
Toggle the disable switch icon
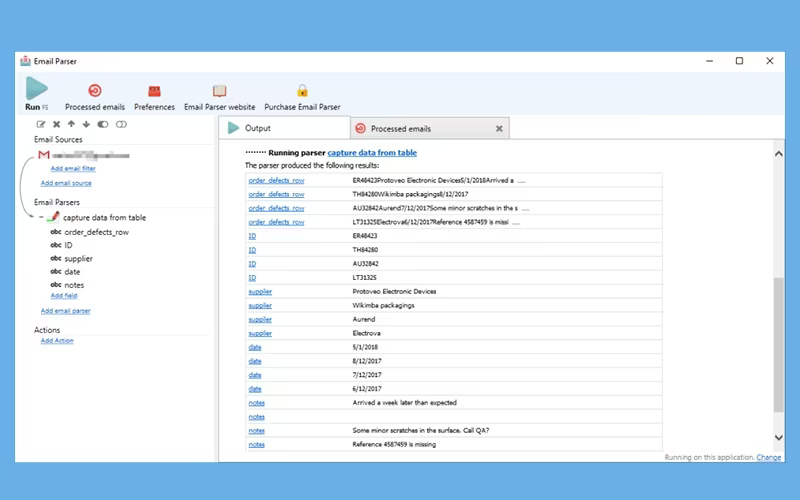[x=121, y=124]
